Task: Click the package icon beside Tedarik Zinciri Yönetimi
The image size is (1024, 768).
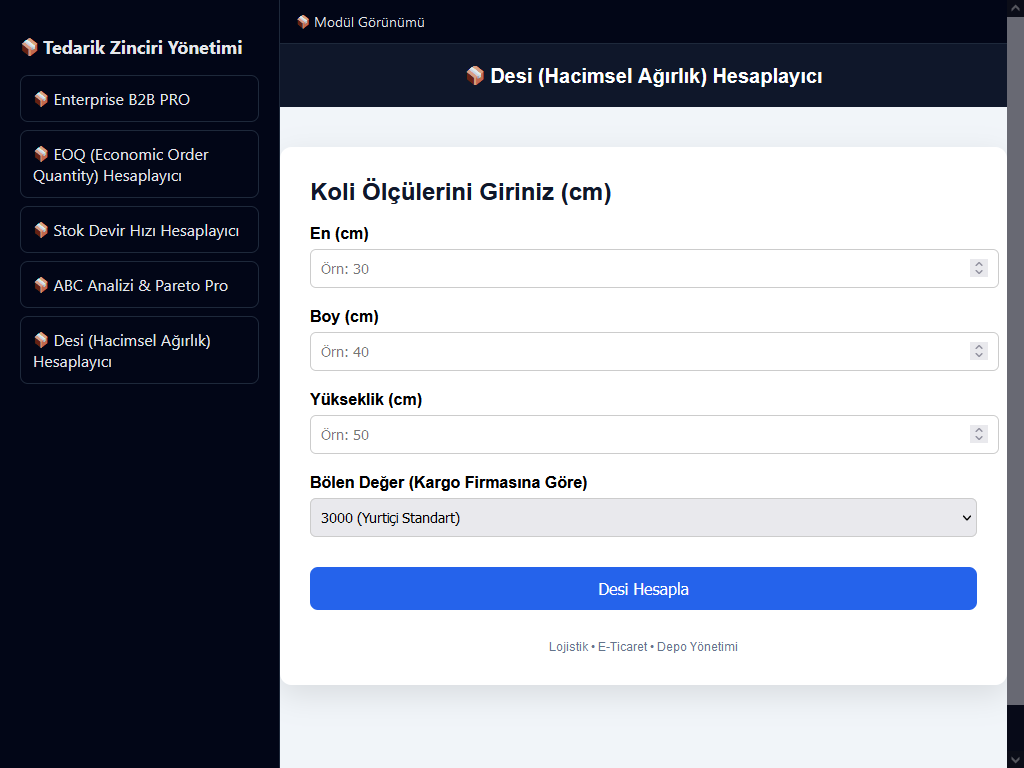Action: (29, 48)
